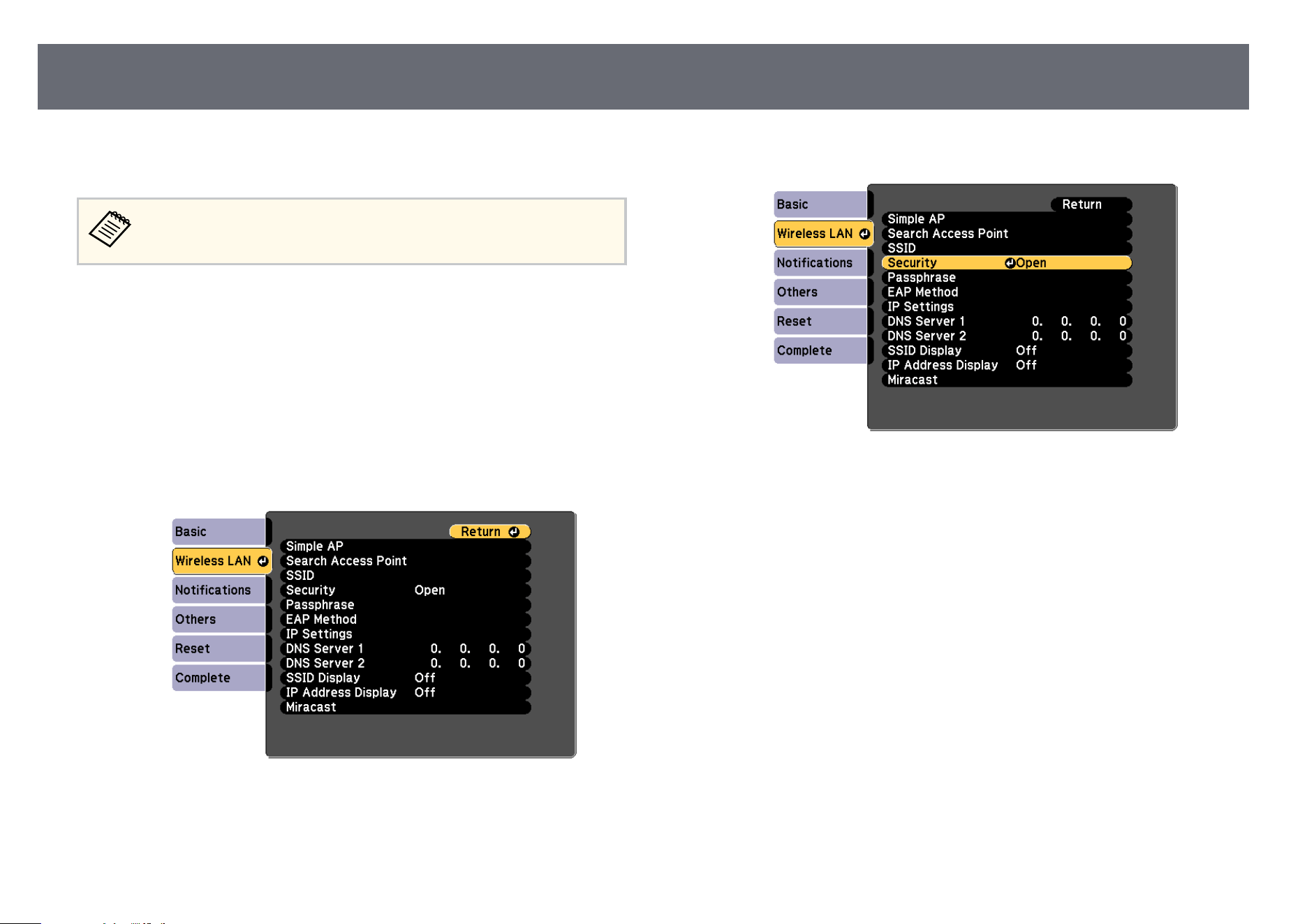This screenshot has width=1307, height=924.
Task: Select EAP Method row in the lower menu
Action: coord(406,620)
